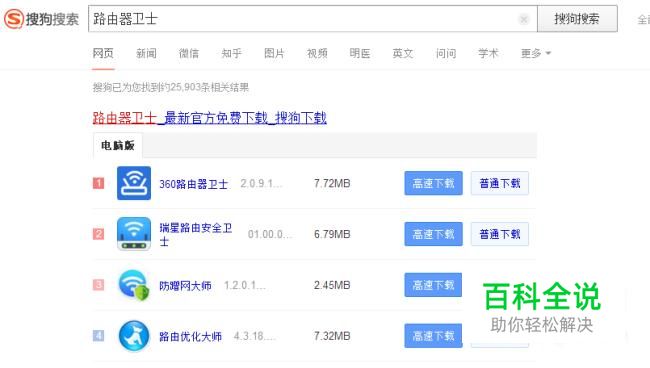Screen dimensions: 650x368
Task: Click version text 1.2.0.1...
Action: [245, 285]
